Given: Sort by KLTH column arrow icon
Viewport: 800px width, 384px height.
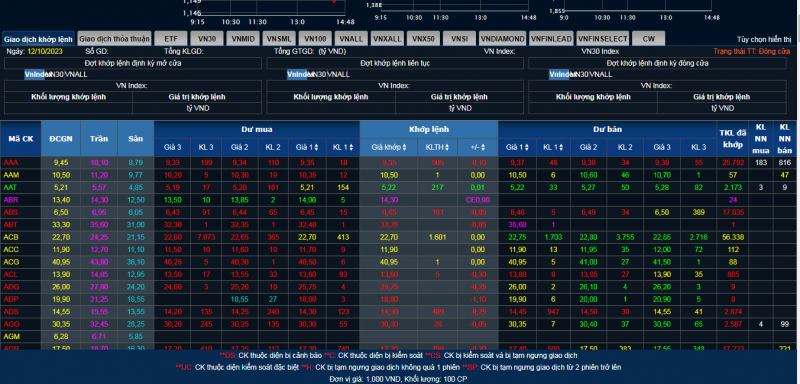Looking at the screenshot, I should 447,147.
